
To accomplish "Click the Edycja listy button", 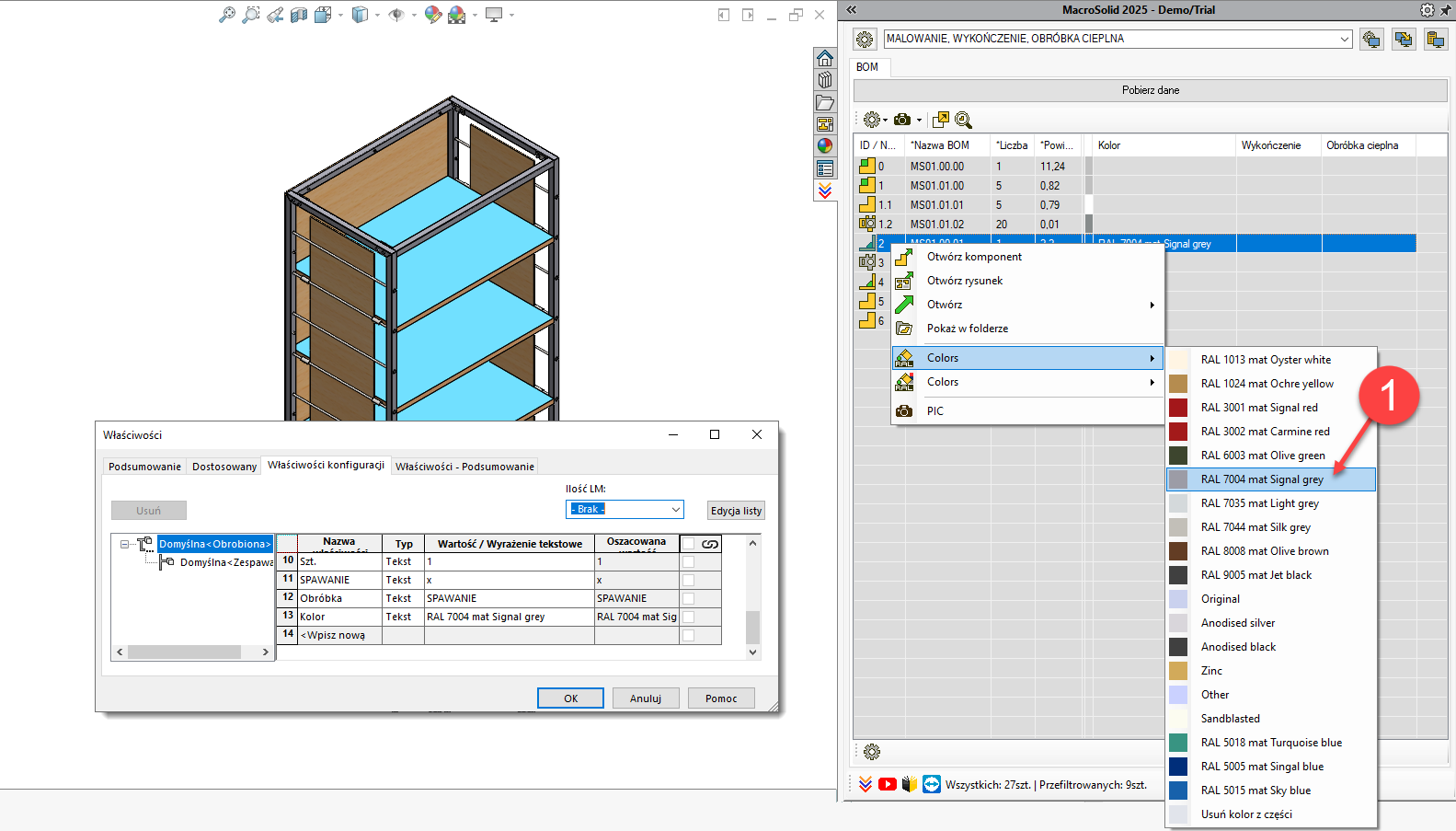I will click(736, 511).
